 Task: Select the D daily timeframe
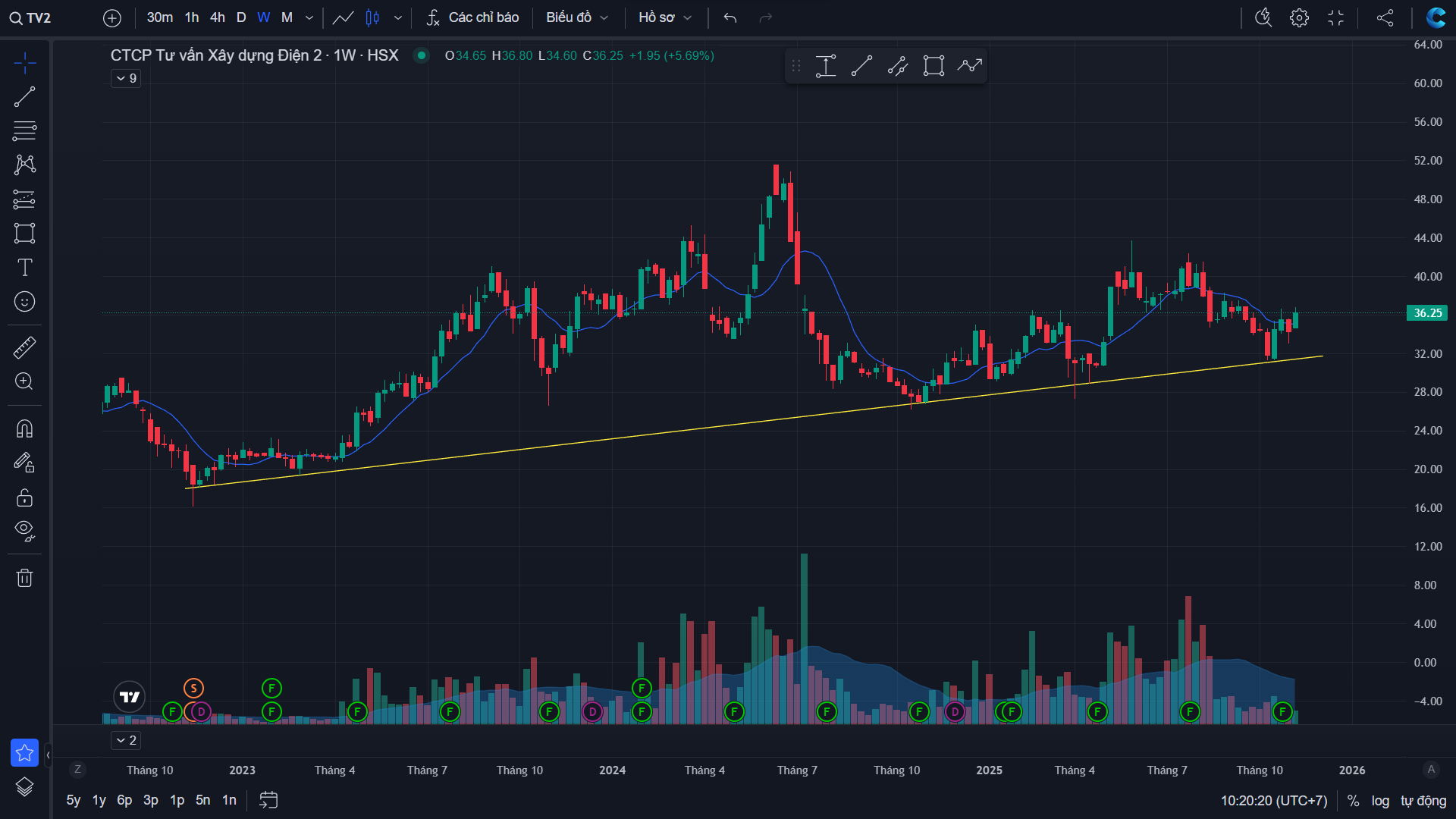click(241, 17)
